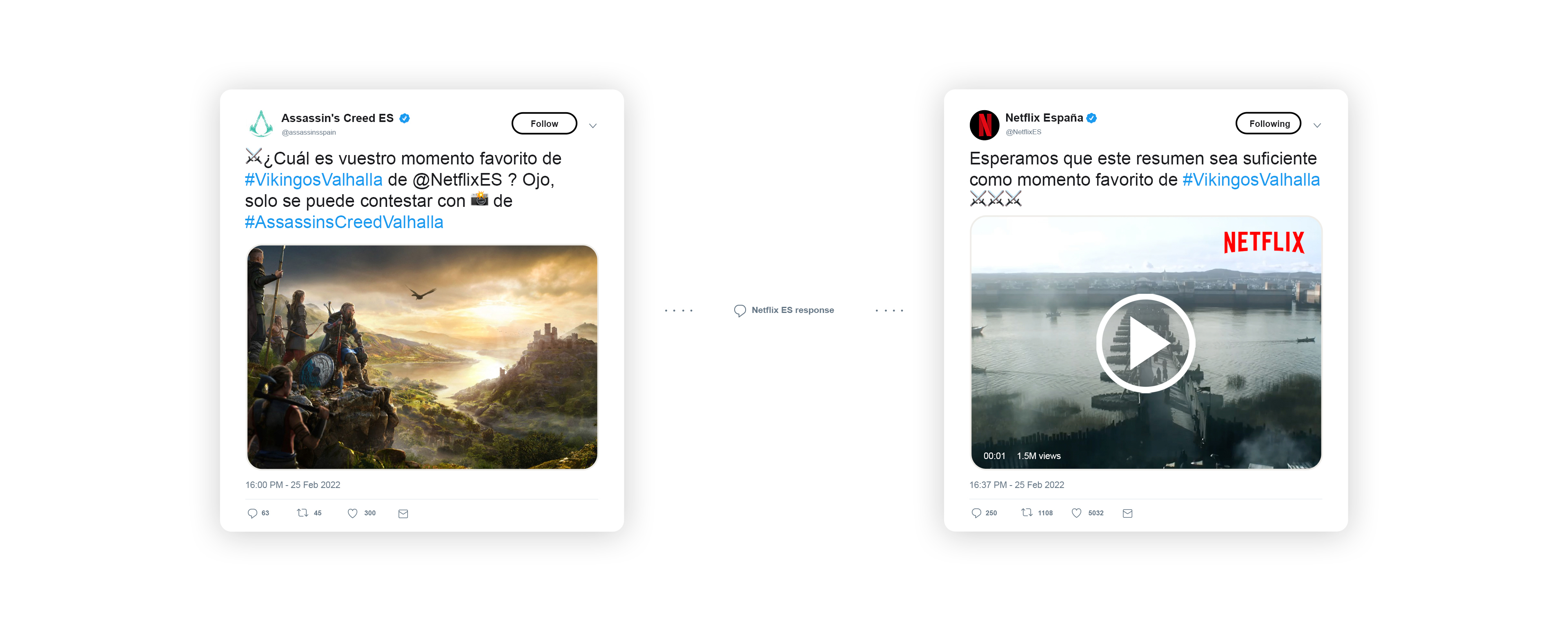Follow Assassin's Creed ES account
The image size is (1568, 621).
pos(544,124)
